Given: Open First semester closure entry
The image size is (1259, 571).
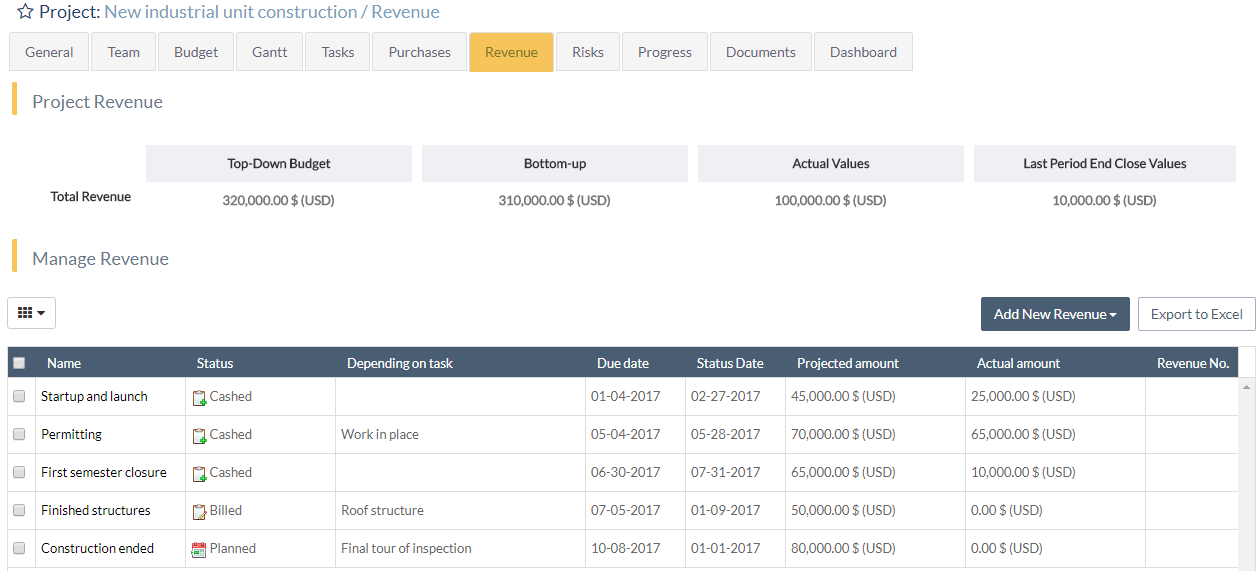Looking at the screenshot, I should (104, 472).
